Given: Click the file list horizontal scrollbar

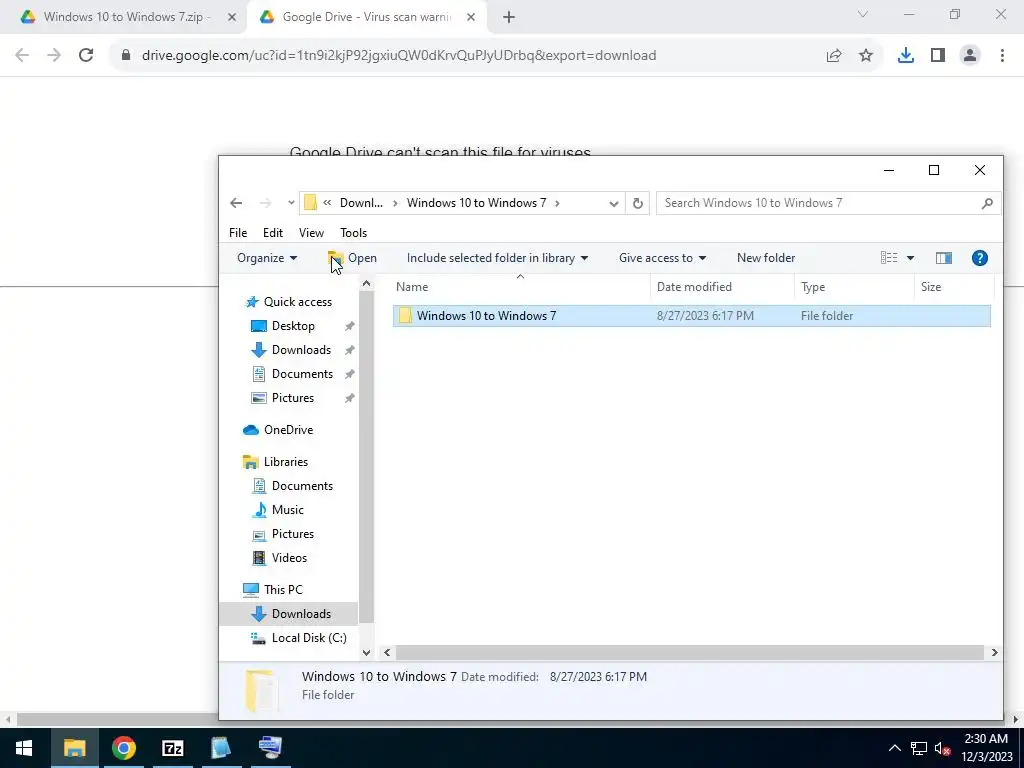Looking at the screenshot, I should click(x=690, y=652).
